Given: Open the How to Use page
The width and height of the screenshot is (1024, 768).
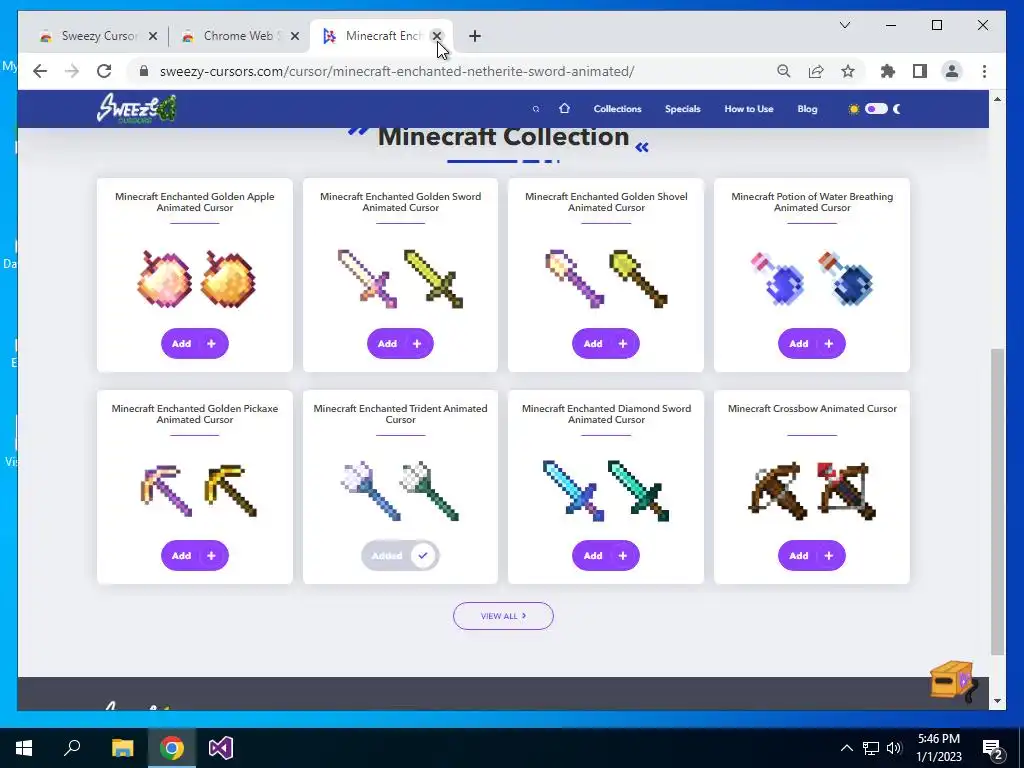Looking at the screenshot, I should coord(748,109).
